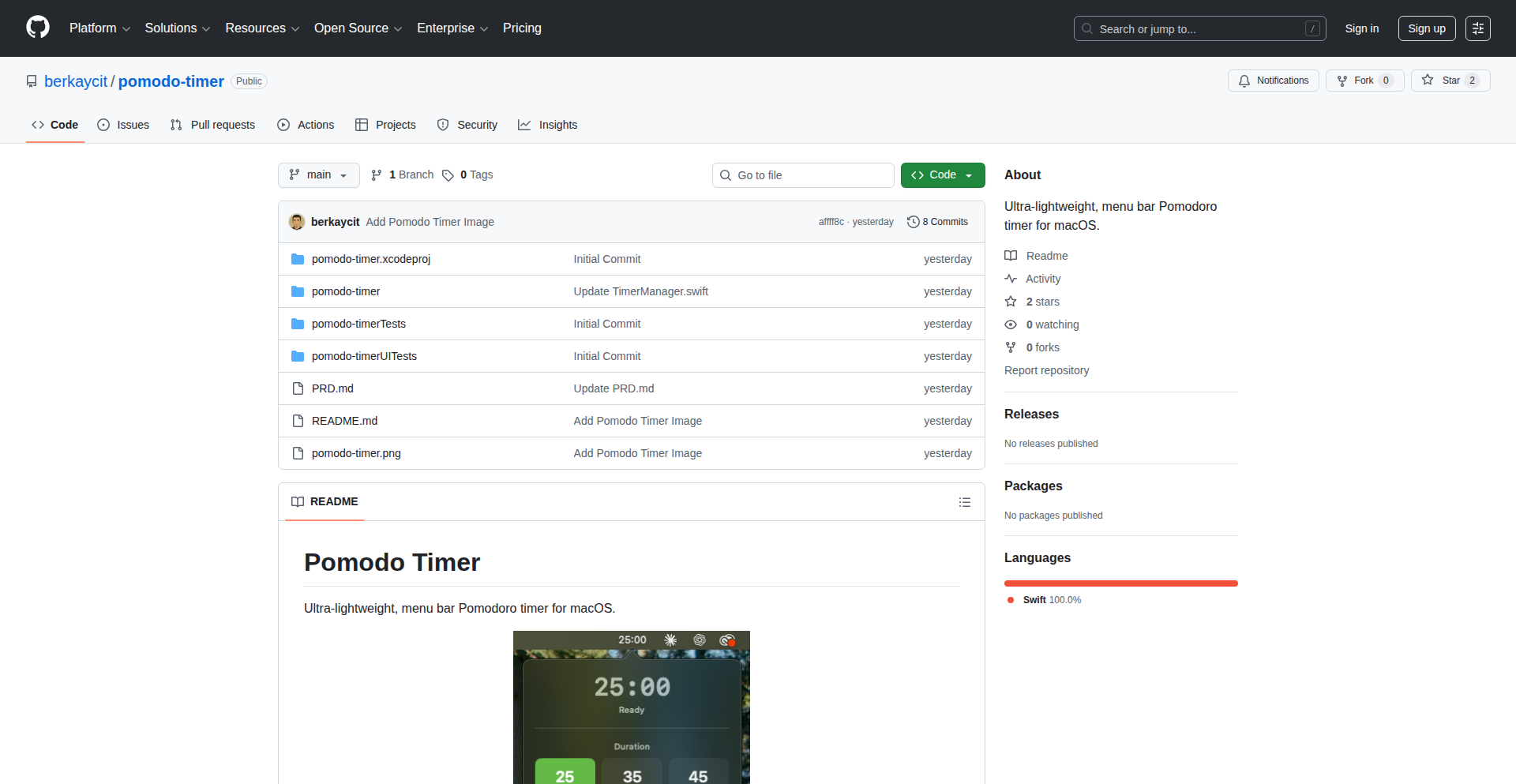Screen dimensions: 1516x784
Task: Open the Pricing page
Action: [x=522, y=28]
